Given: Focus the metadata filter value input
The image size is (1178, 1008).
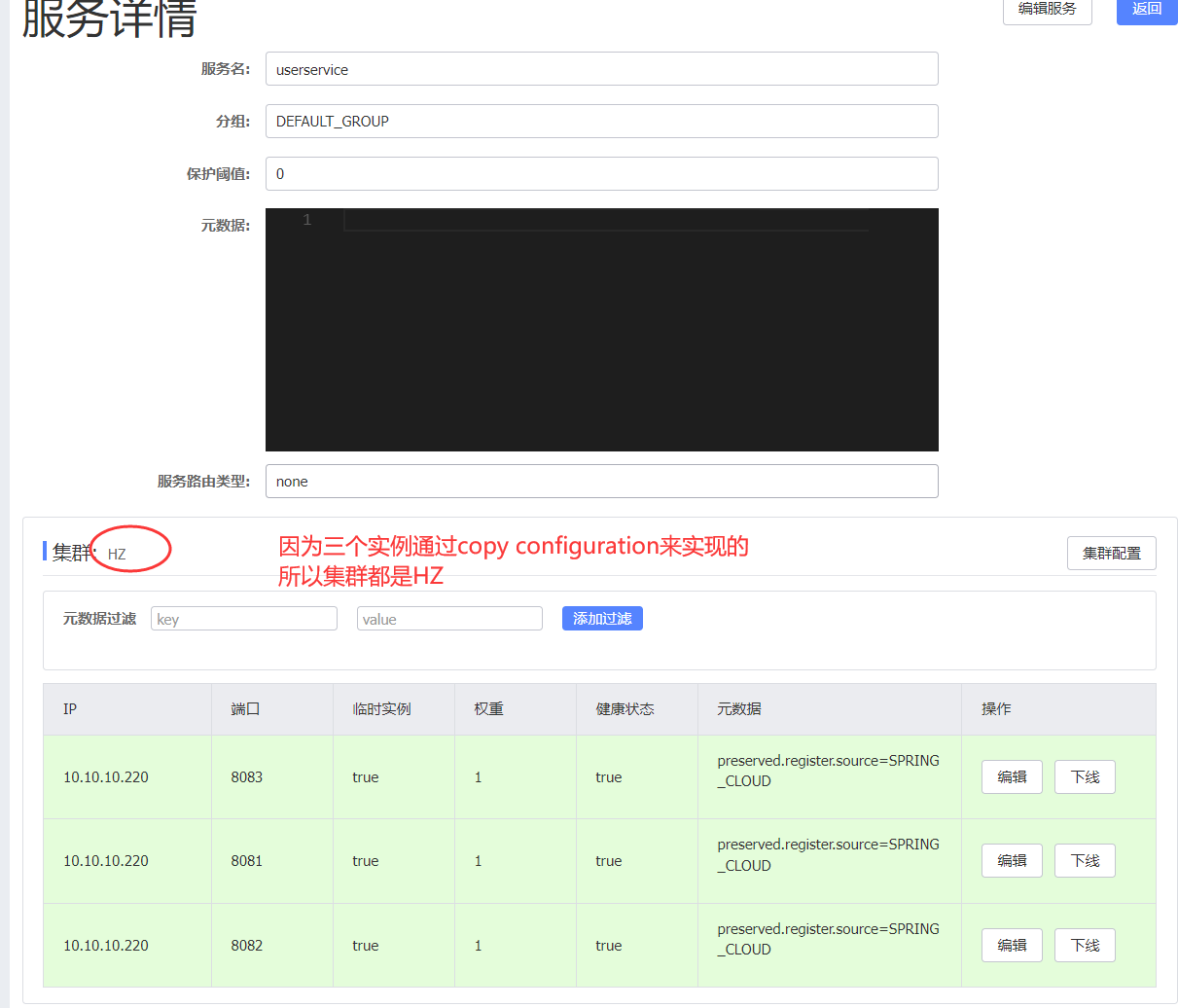Looking at the screenshot, I should click(x=449, y=619).
